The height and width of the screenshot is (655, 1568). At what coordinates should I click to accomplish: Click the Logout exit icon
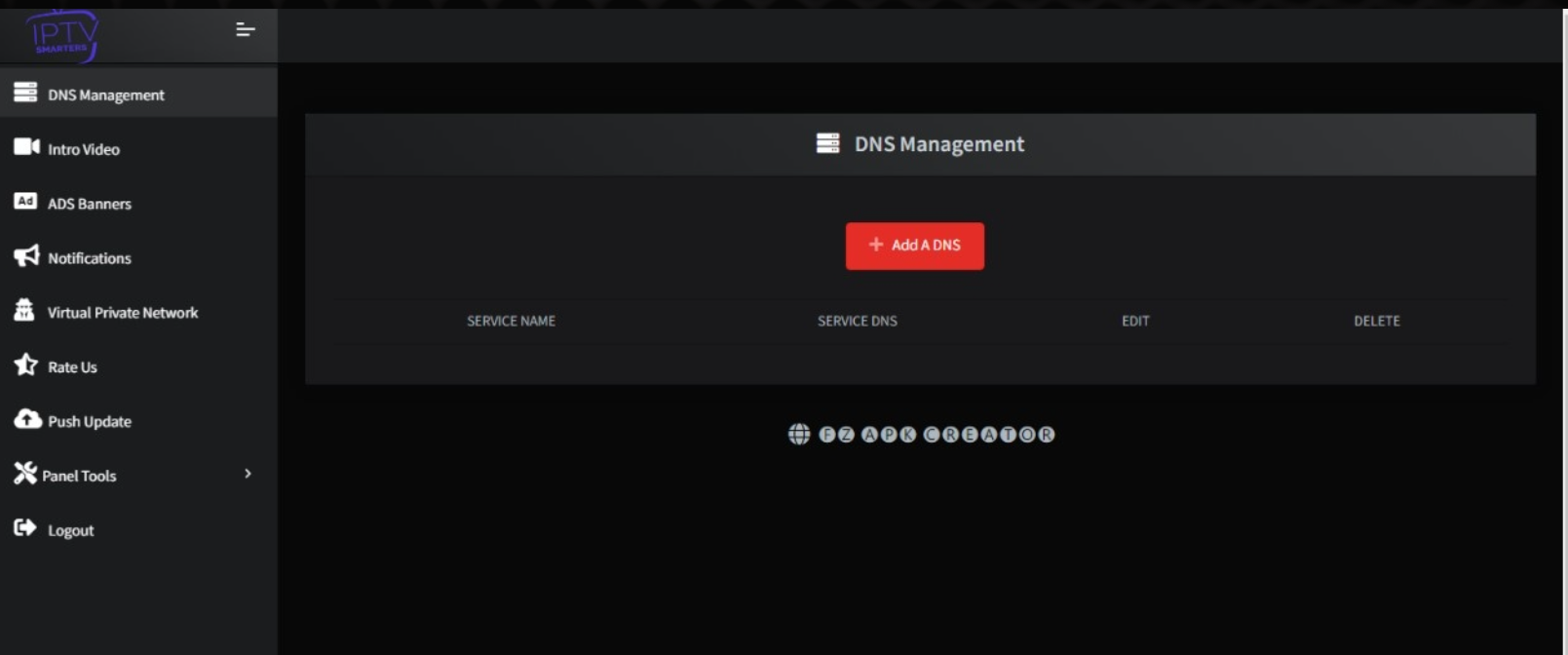click(x=25, y=528)
